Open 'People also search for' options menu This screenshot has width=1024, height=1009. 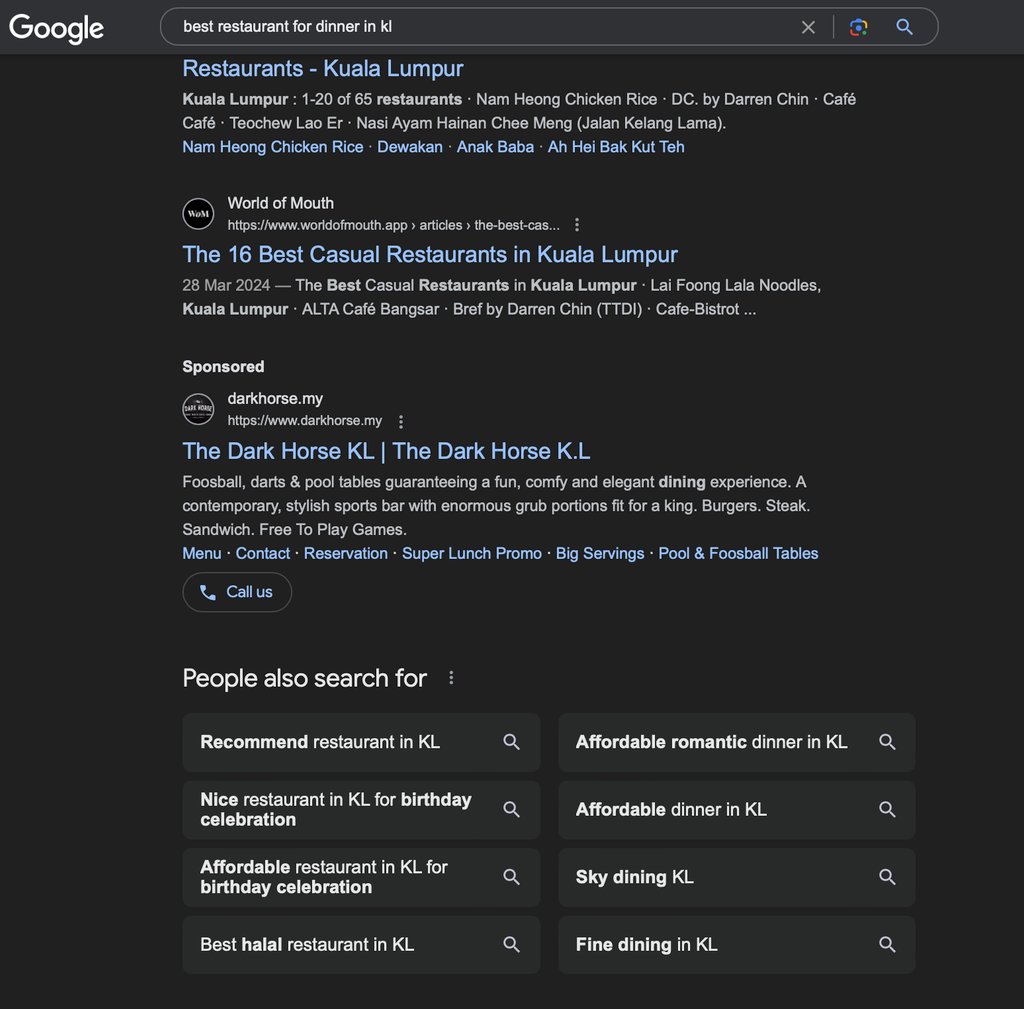451,678
